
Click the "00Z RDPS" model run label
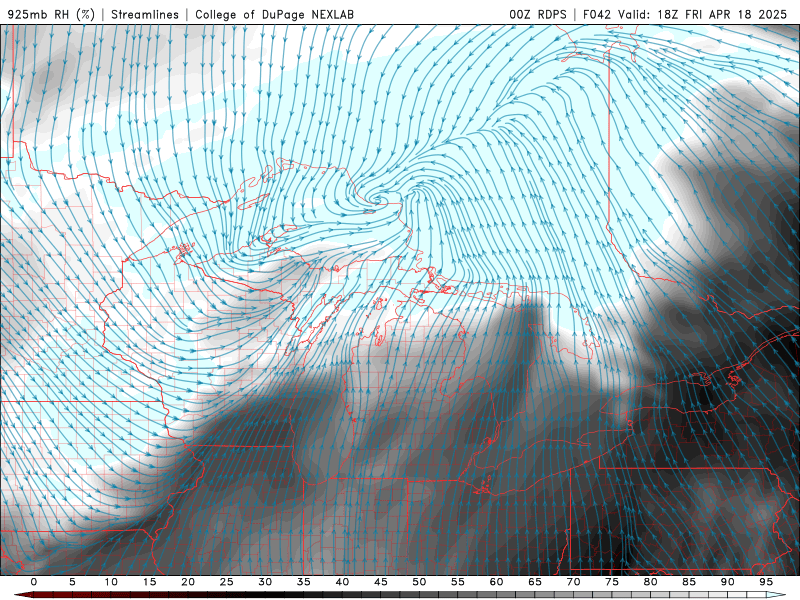(x=538, y=14)
